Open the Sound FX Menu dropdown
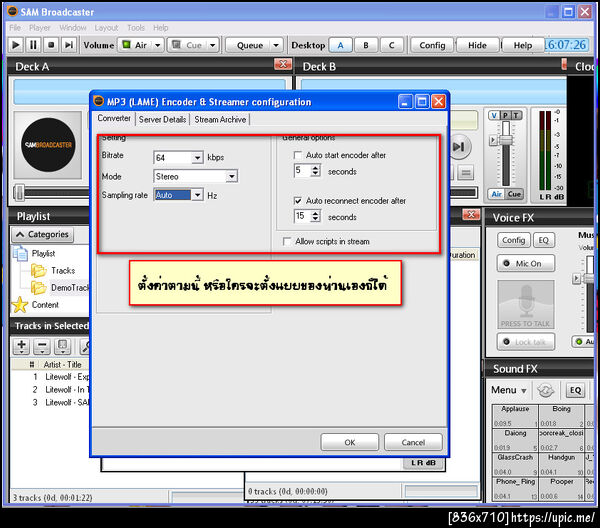This screenshot has height=528, width=600. tap(509, 390)
